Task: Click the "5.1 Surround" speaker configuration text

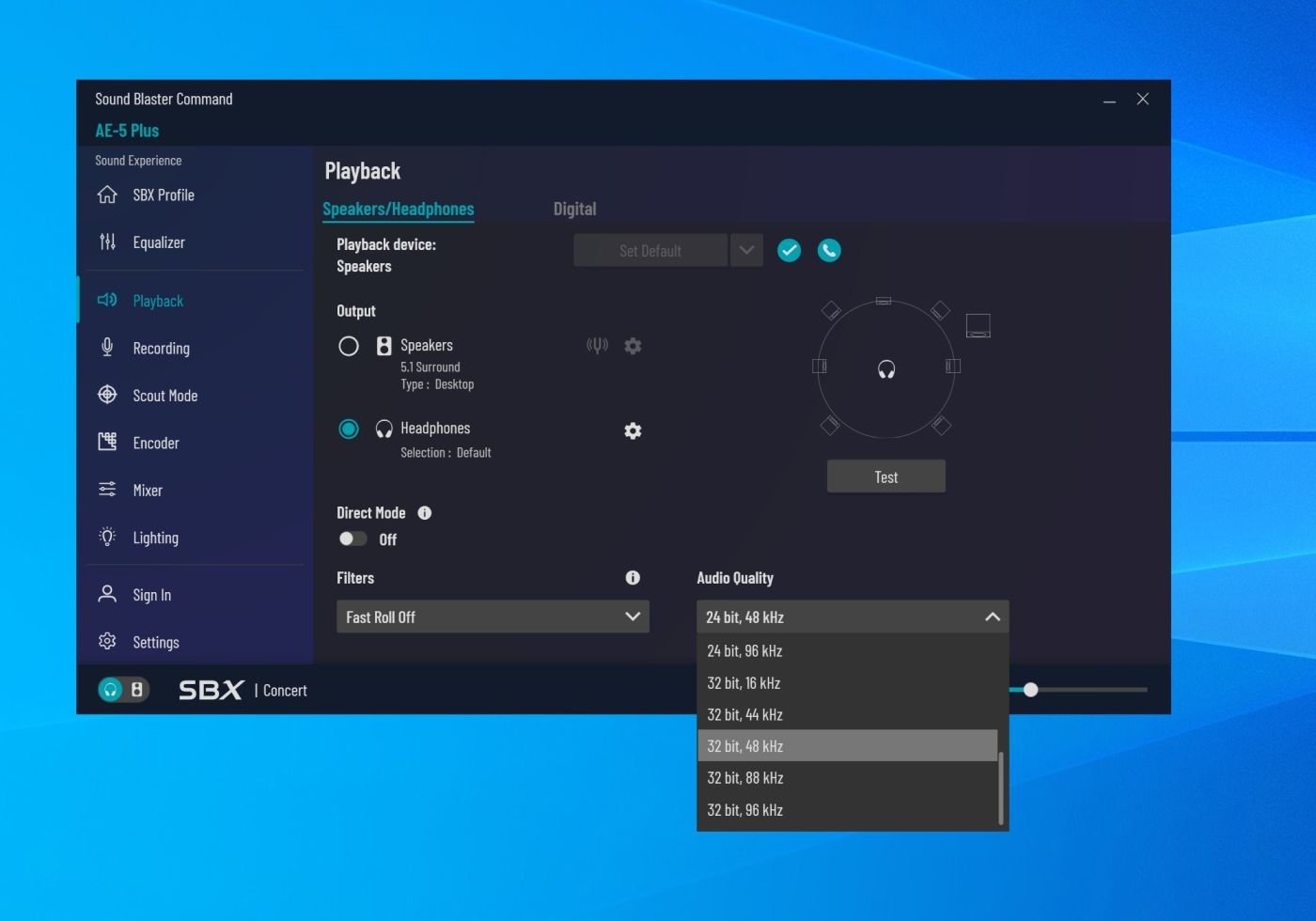Action: tap(431, 367)
